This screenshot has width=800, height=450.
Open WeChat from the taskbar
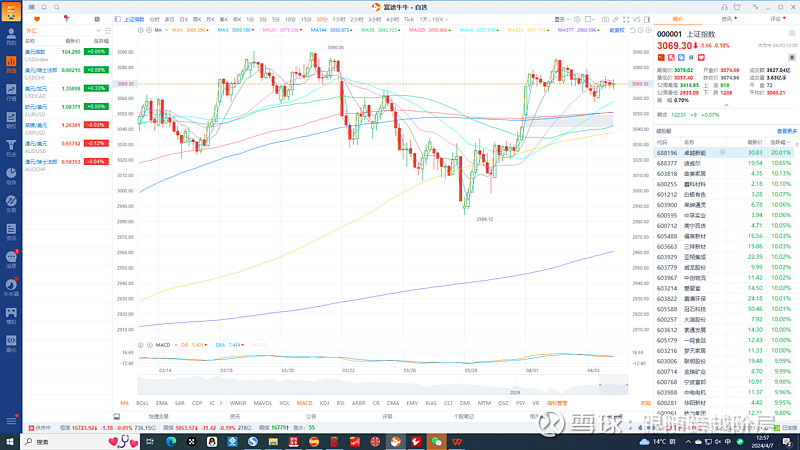[x=436, y=441]
